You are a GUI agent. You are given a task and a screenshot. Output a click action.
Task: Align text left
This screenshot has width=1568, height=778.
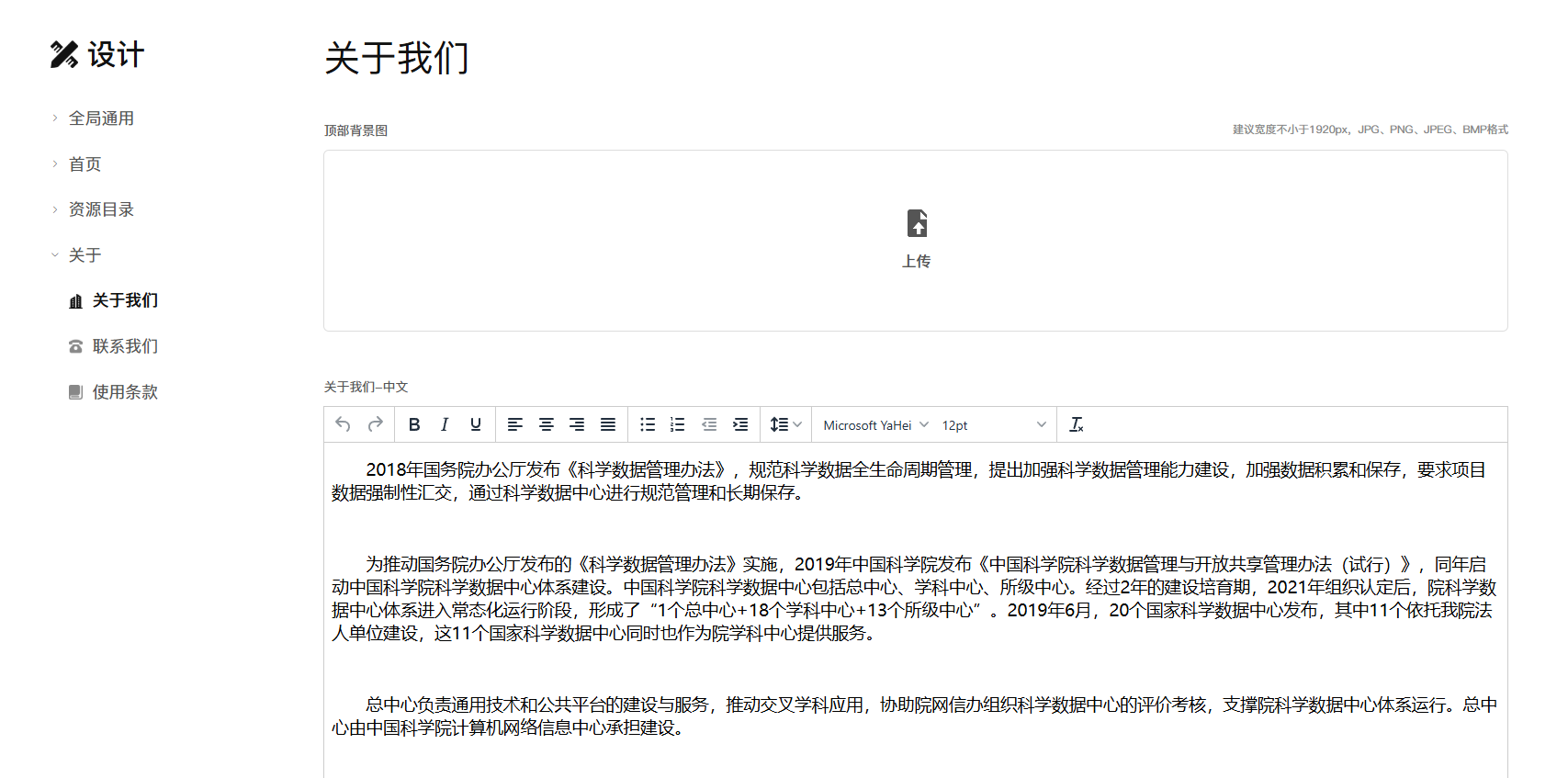(515, 424)
